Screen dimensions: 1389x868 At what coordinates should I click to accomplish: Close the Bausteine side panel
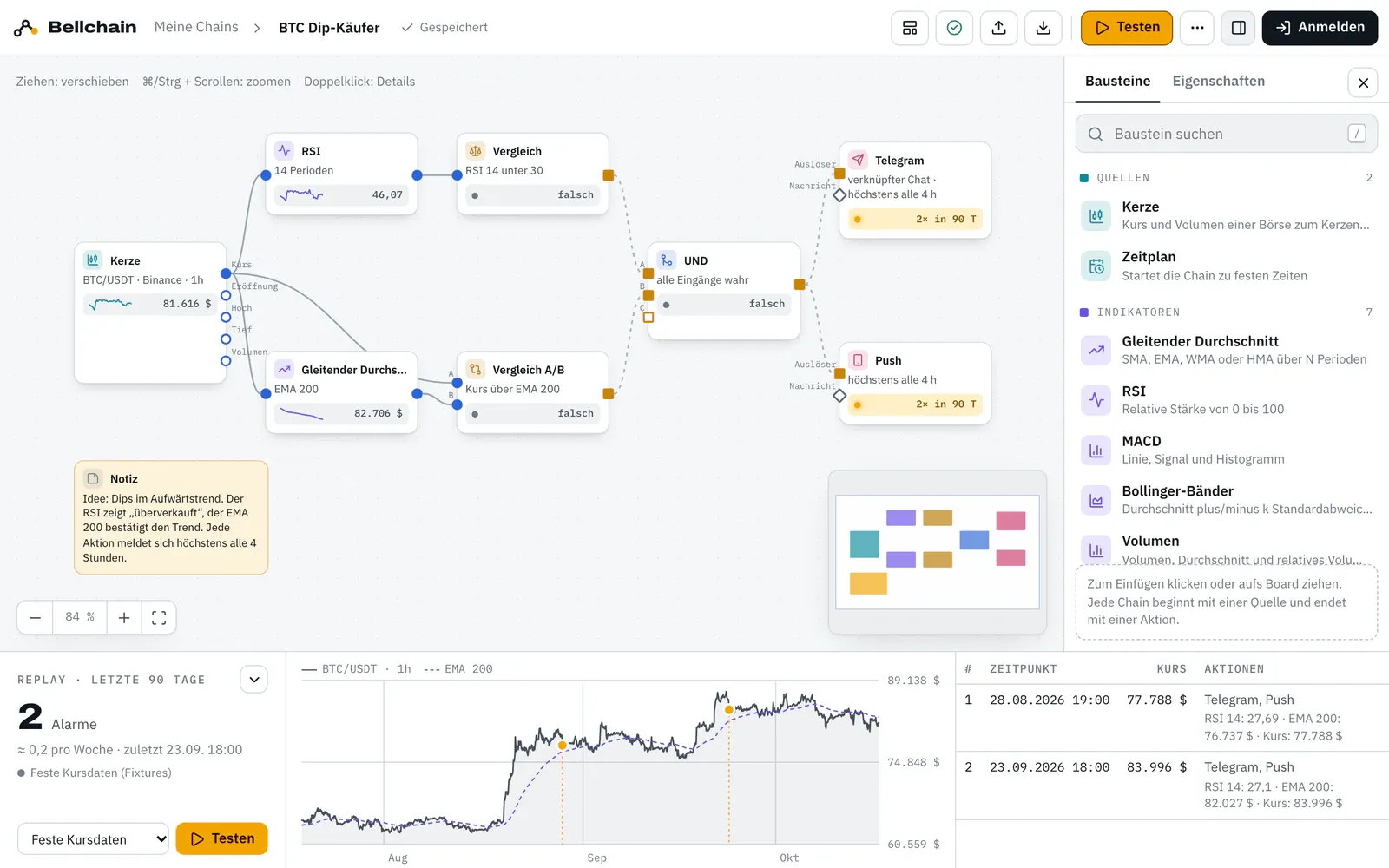(x=1363, y=82)
